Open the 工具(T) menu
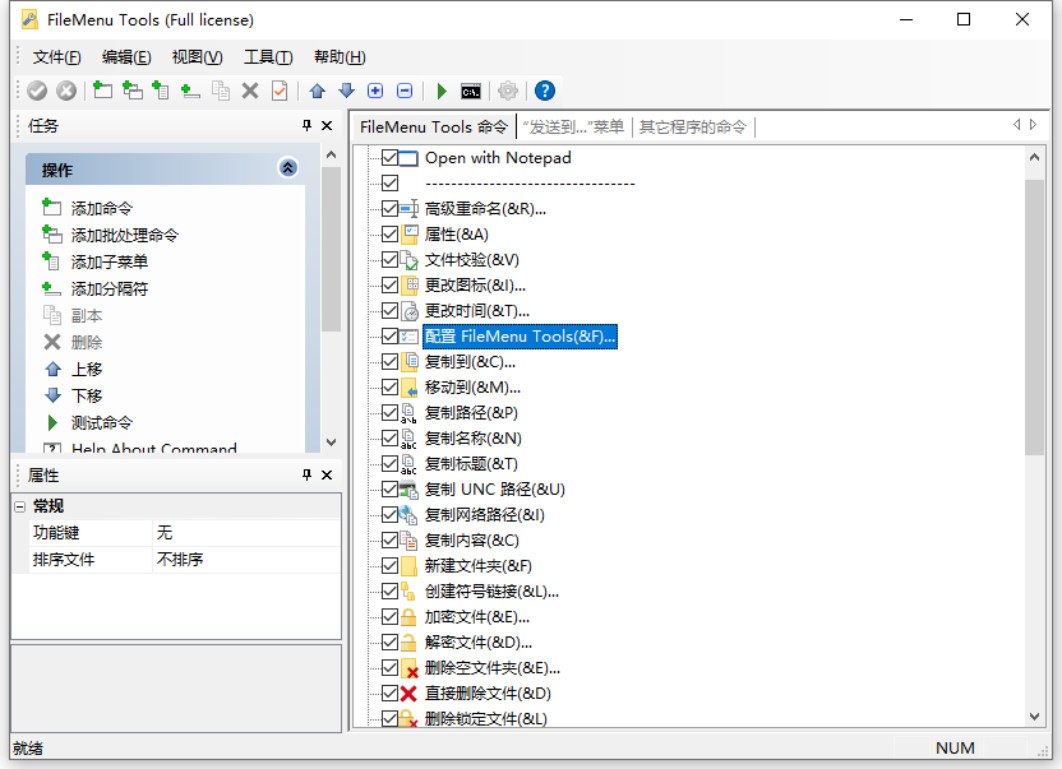Screen dimensions: 1062x769 click(x=268, y=57)
